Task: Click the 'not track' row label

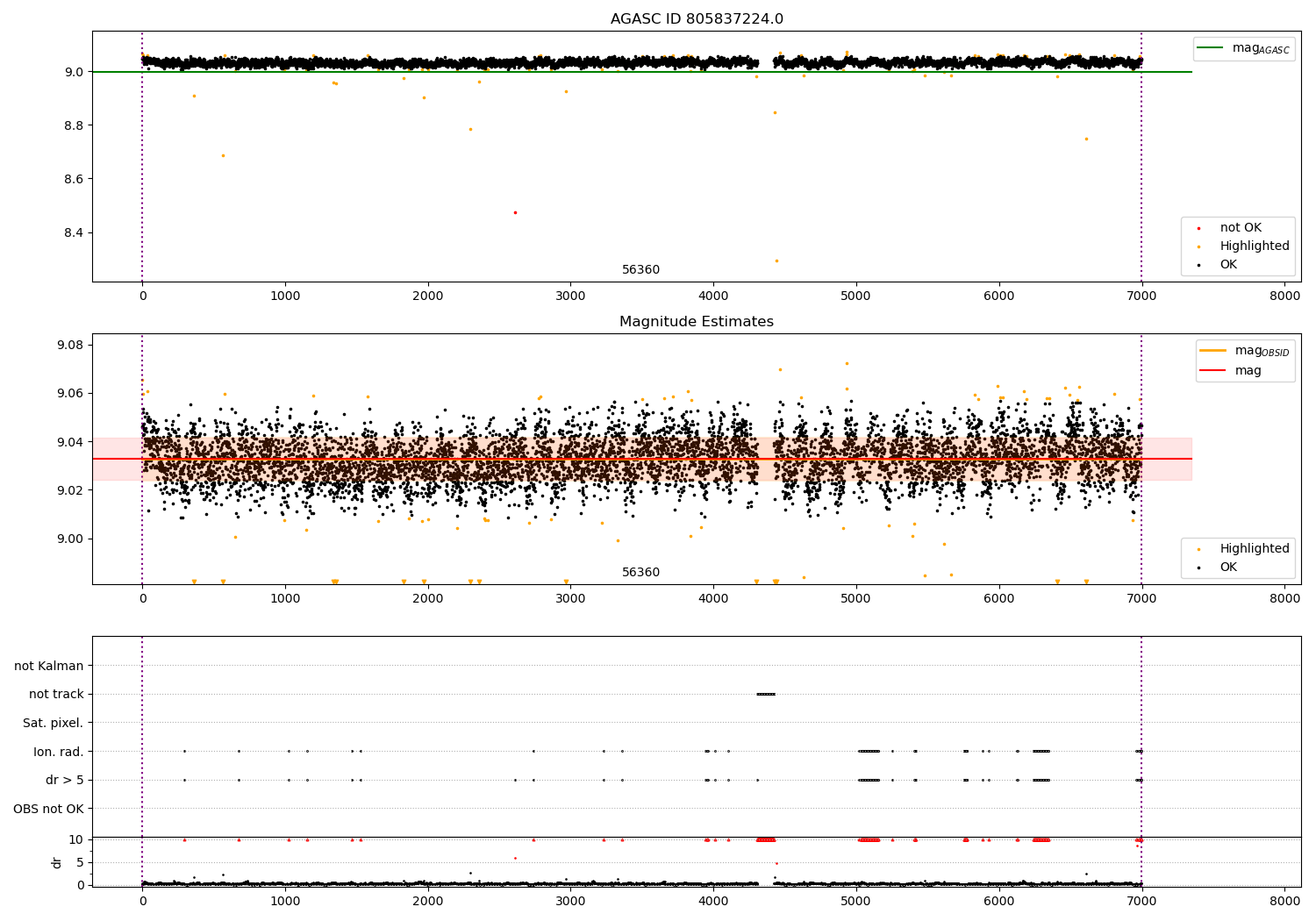Action: pos(56,695)
